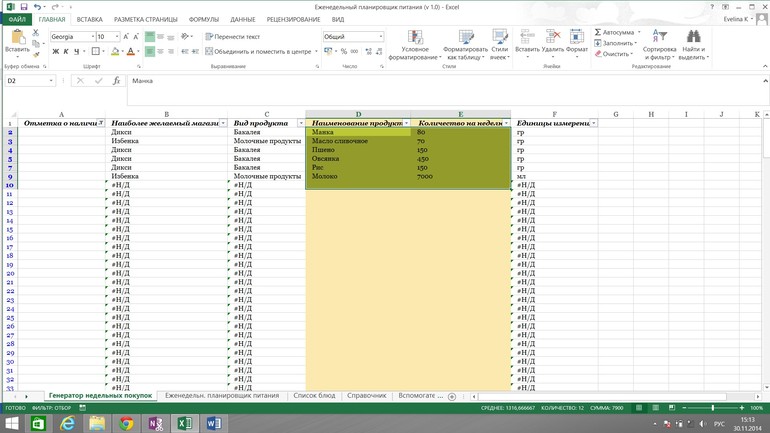Open Sort and Filter icon
Viewport: 770px width, 433px height.
(659, 37)
